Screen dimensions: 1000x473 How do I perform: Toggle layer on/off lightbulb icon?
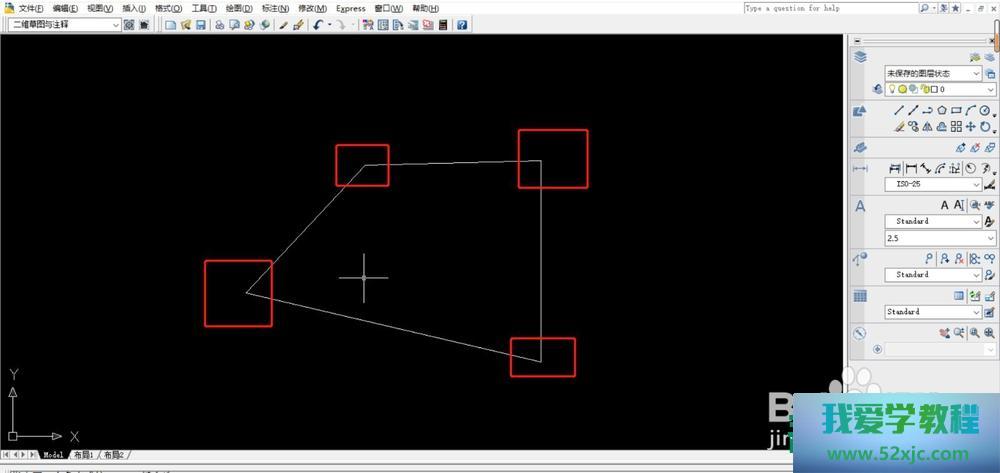890,90
